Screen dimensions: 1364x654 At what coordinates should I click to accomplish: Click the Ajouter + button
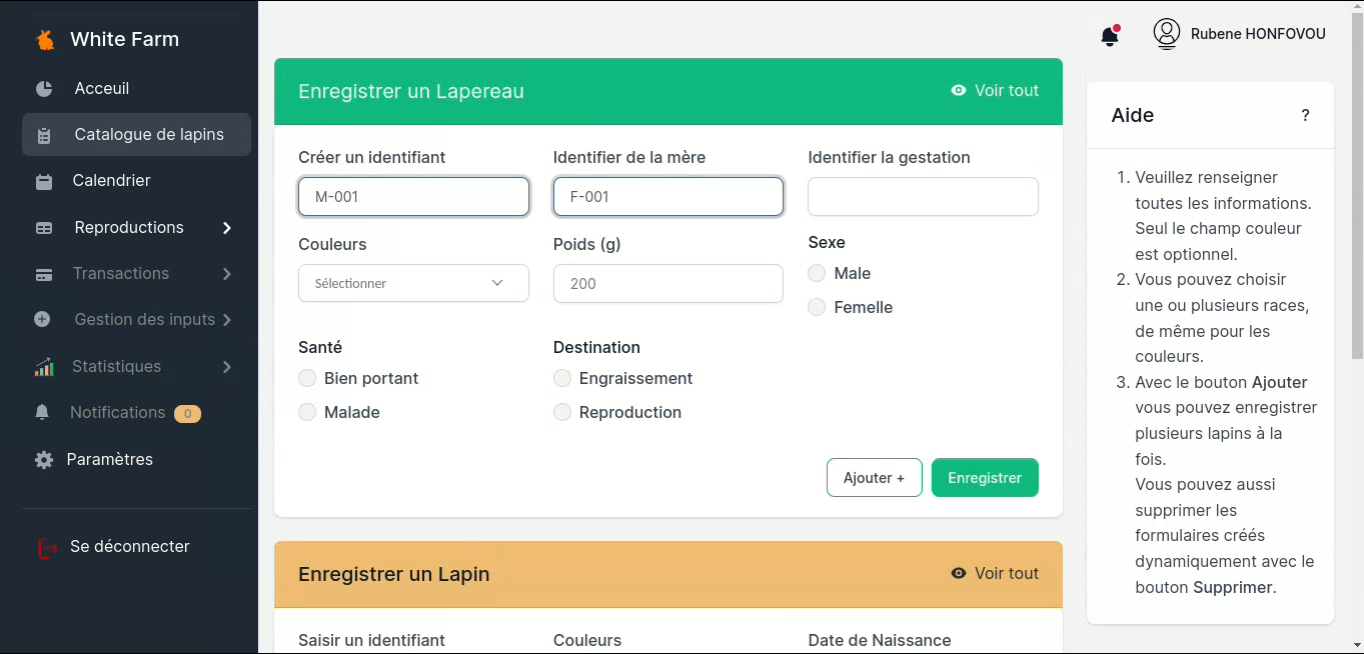(873, 478)
